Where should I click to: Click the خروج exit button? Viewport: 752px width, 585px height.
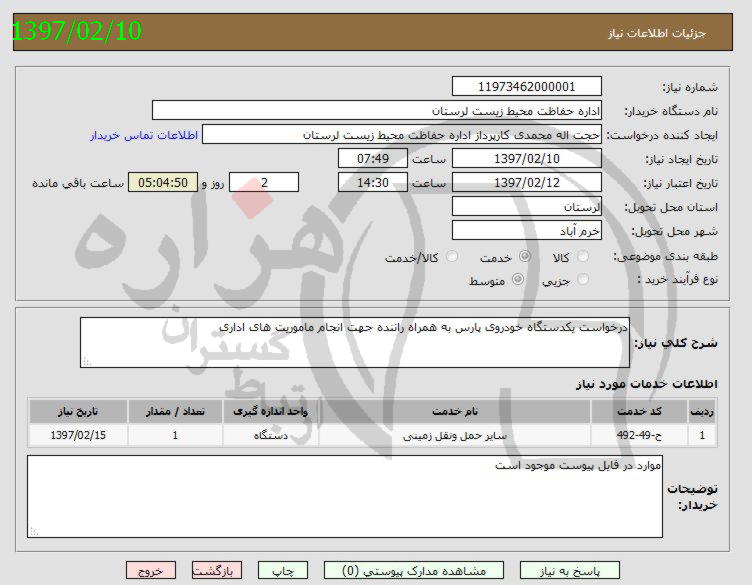151,571
